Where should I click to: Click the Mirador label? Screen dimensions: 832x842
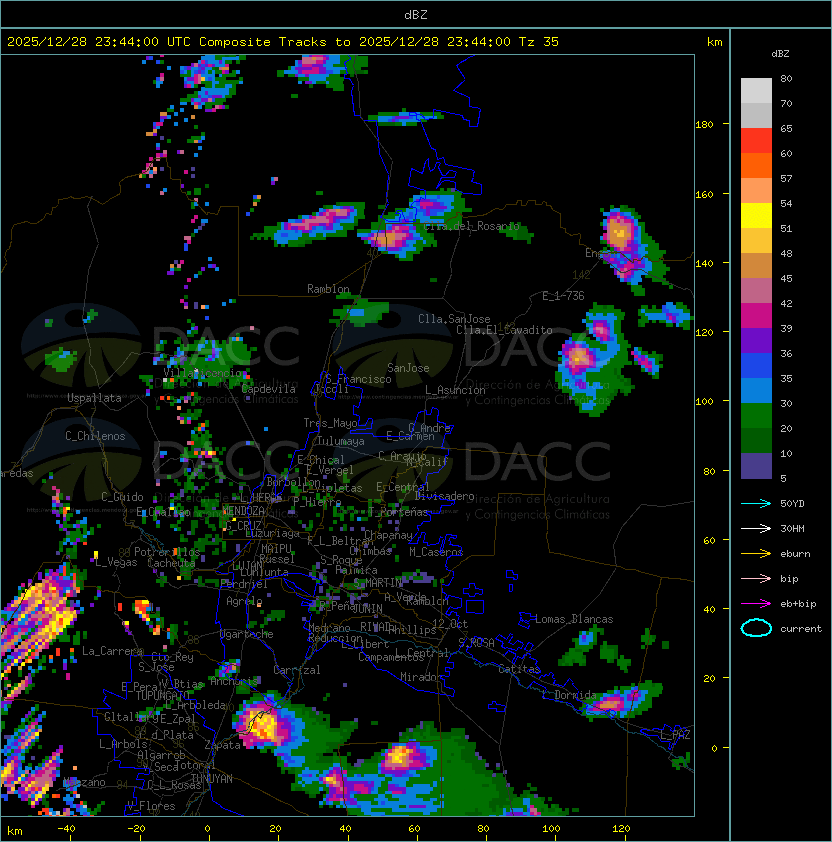(x=422, y=677)
